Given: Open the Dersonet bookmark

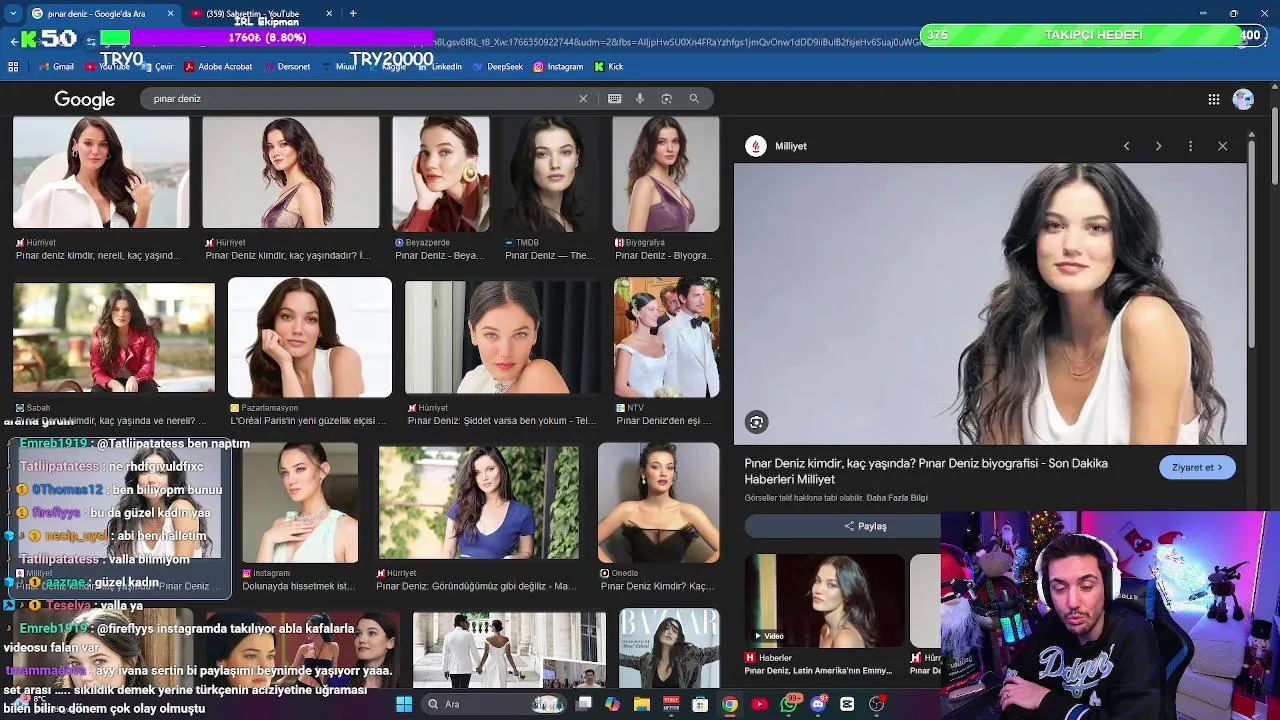Looking at the screenshot, I should (x=287, y=67).
